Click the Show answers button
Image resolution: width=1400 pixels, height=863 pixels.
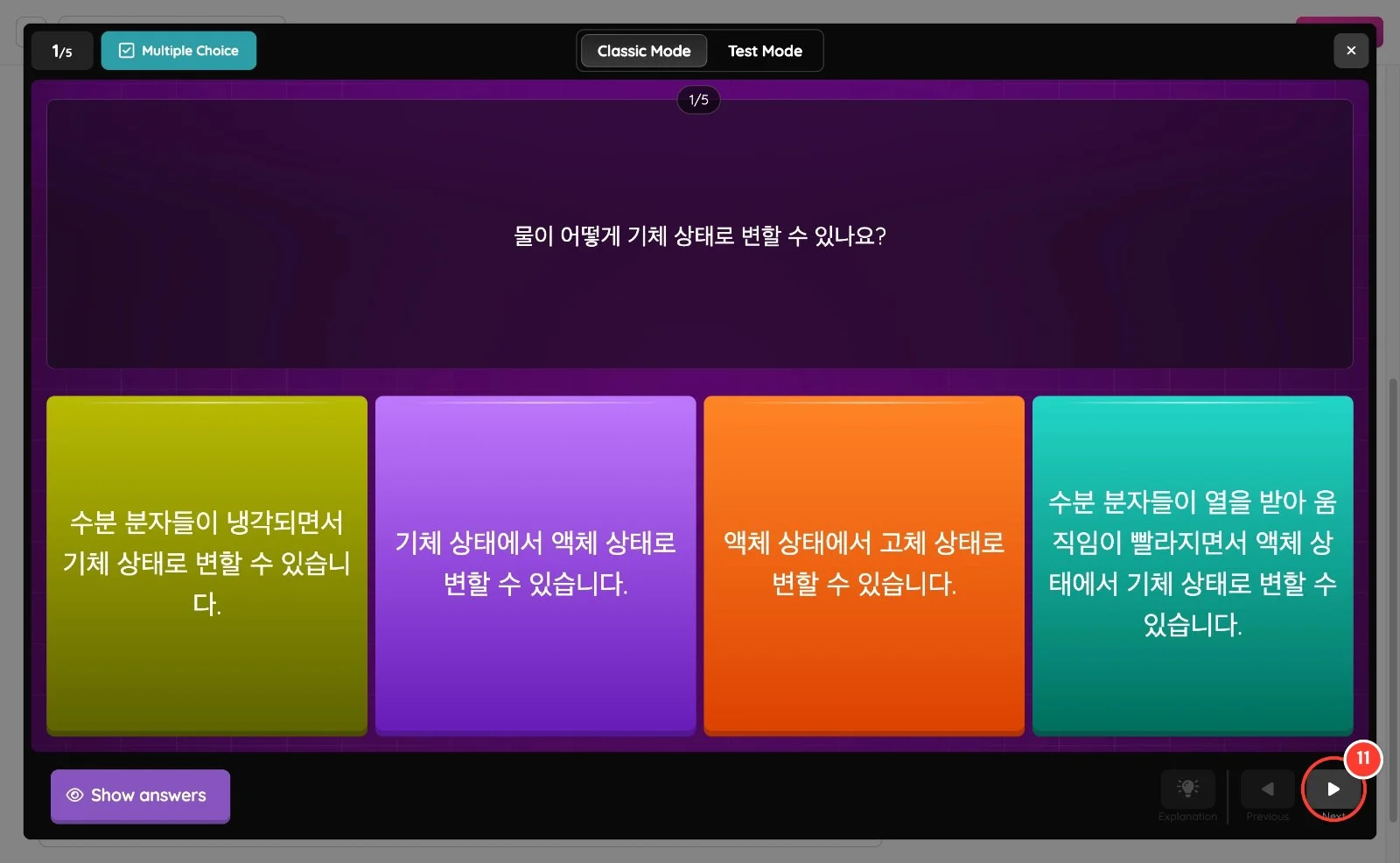140,796
